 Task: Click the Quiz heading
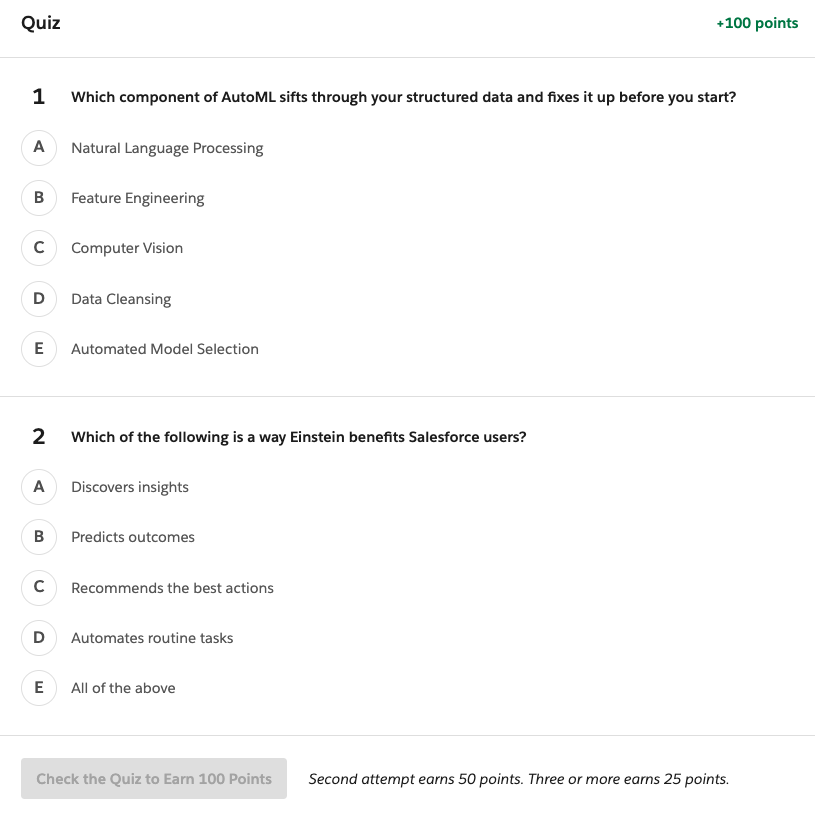pos(41,22)
